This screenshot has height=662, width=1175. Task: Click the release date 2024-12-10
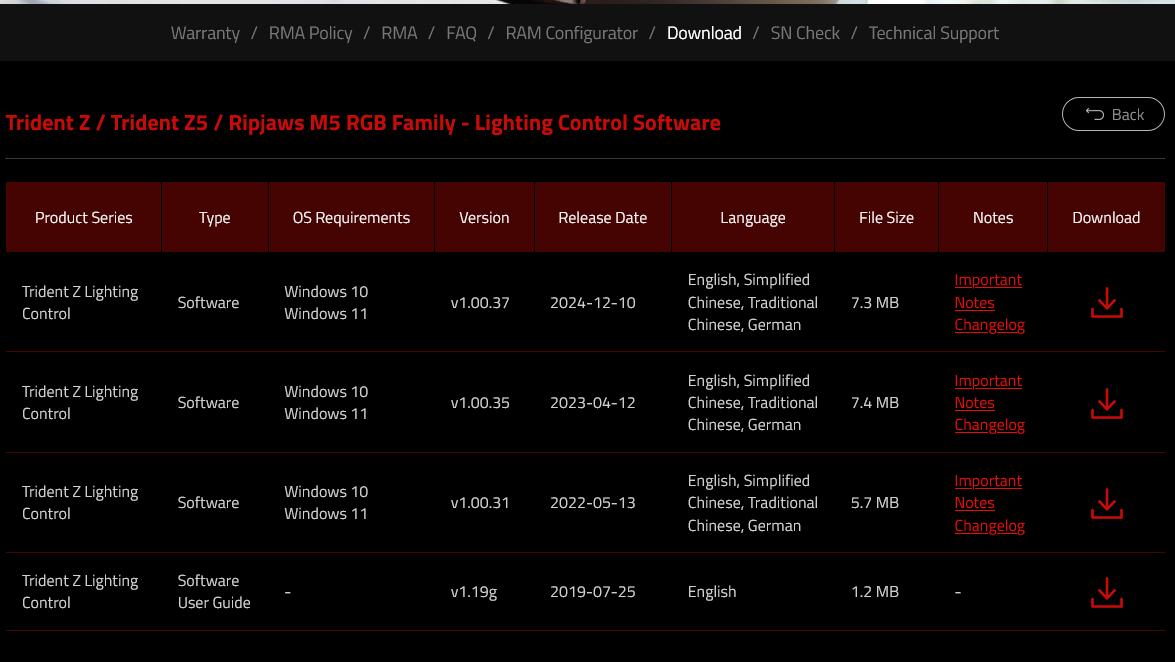pyautogui.click(x=593, y=303)
